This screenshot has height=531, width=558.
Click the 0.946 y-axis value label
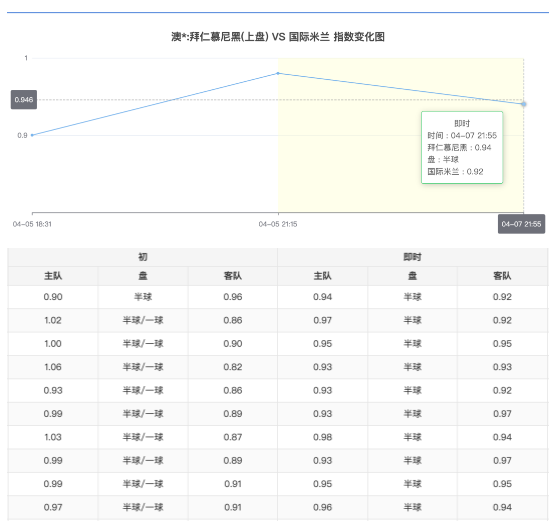click(x=24, y=100)
